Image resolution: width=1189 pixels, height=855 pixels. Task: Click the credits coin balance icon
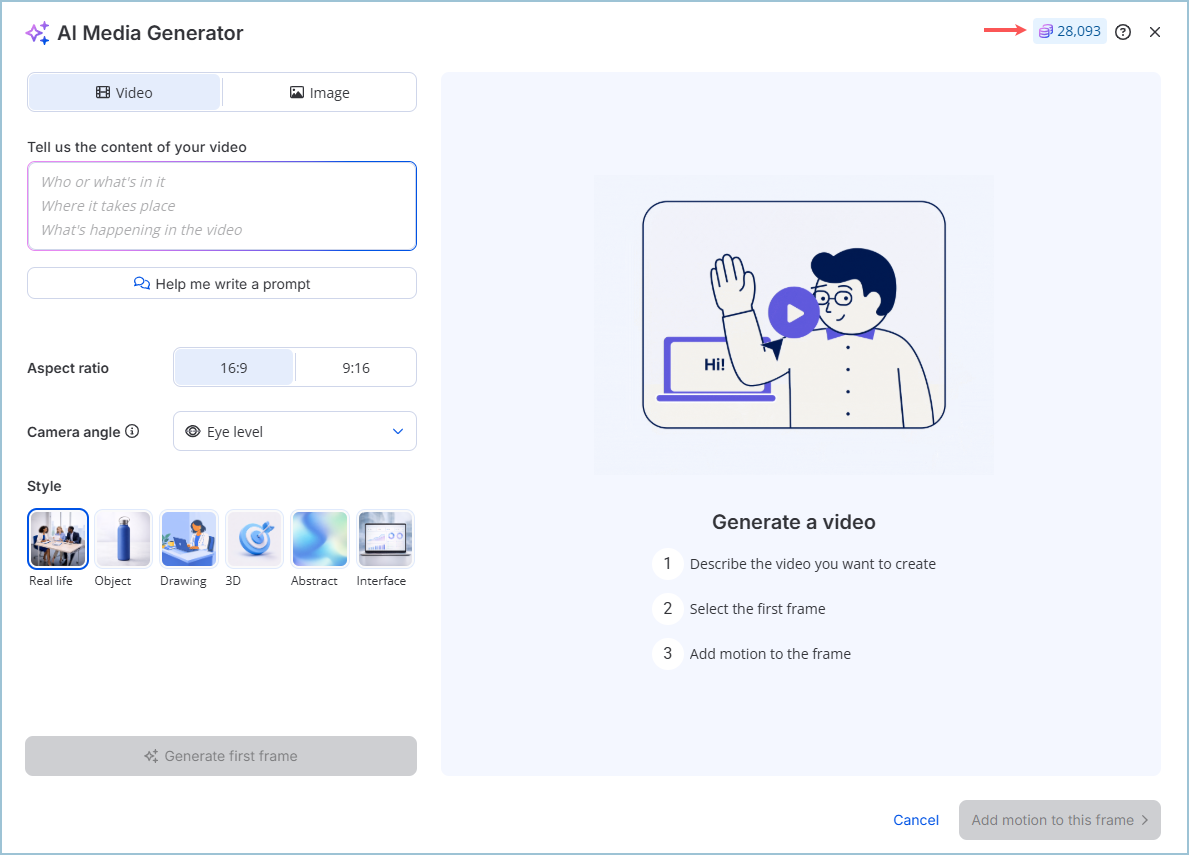1045,32
